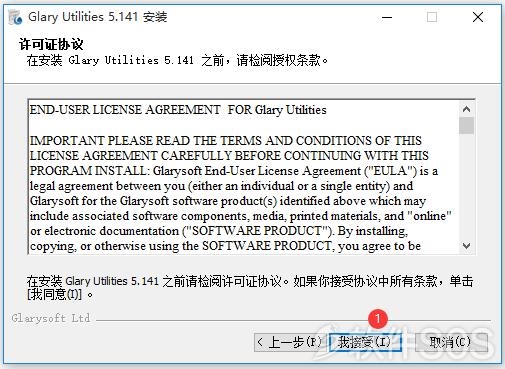The width and height of the screenshot is (505, 369).
Task: Click the END-USER LICENSE AGREEMENT title line
Action: pyautogui.click(x=178, y=110)
